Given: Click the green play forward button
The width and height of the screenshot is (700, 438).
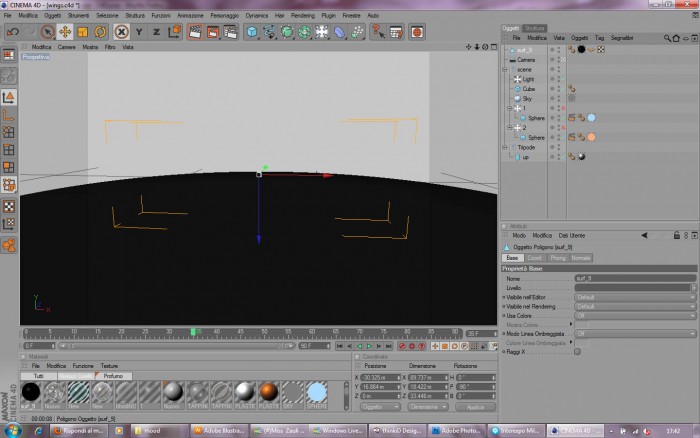Looking at the screenshot, I should click(369, 346).
